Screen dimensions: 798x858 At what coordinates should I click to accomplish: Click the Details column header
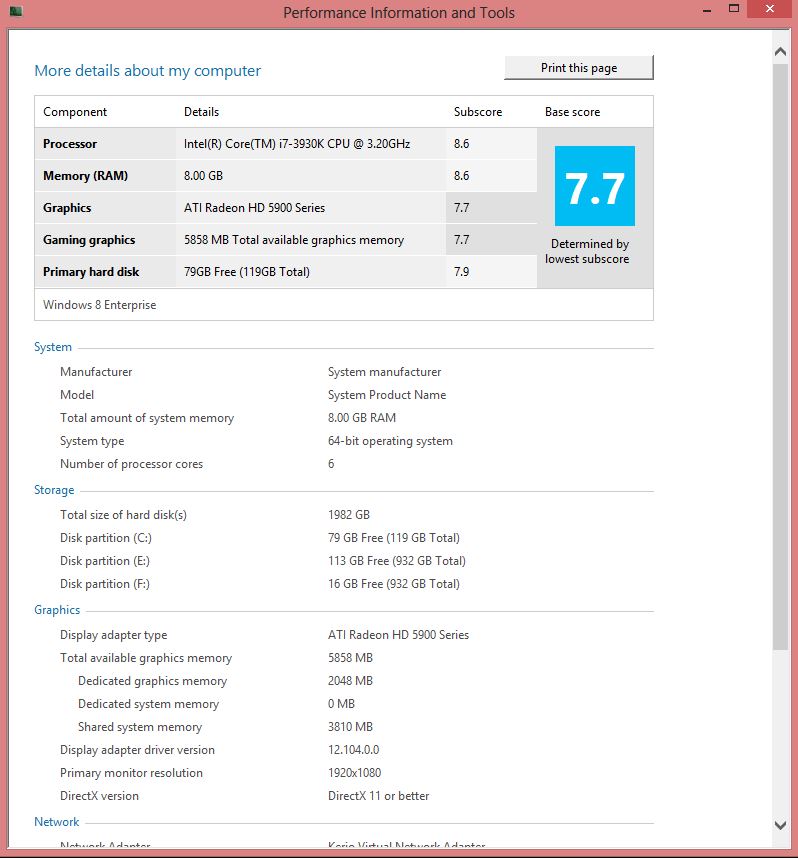[201, 112]
